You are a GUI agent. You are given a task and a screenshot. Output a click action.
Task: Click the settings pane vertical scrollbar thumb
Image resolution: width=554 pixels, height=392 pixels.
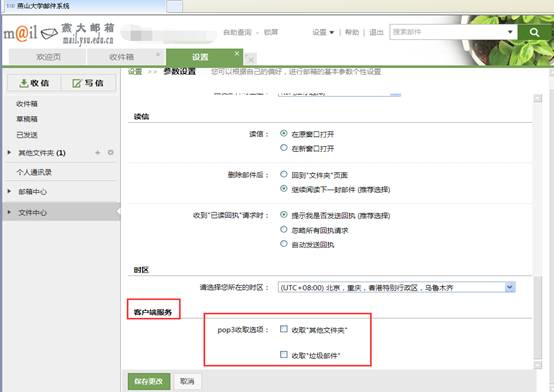tap(538, 317)
